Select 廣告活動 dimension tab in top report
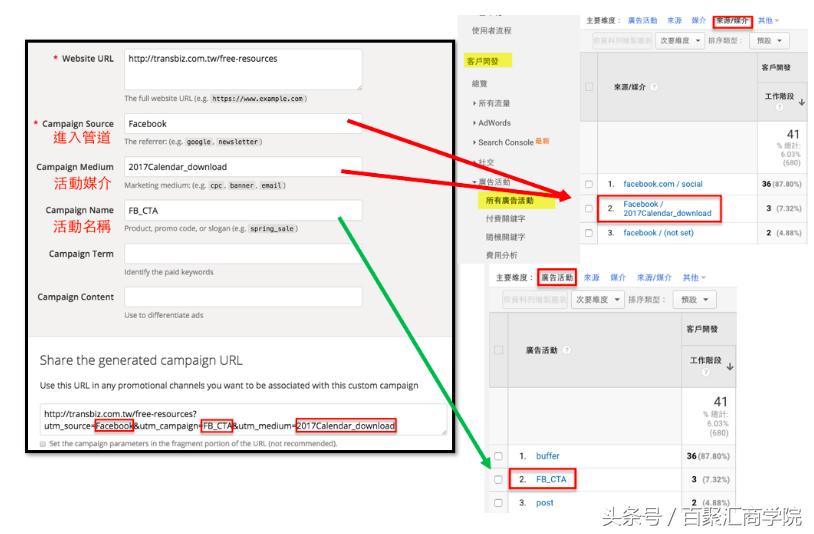Image resolution: width=814 pixels, height=534 pixels. (642, 20)
